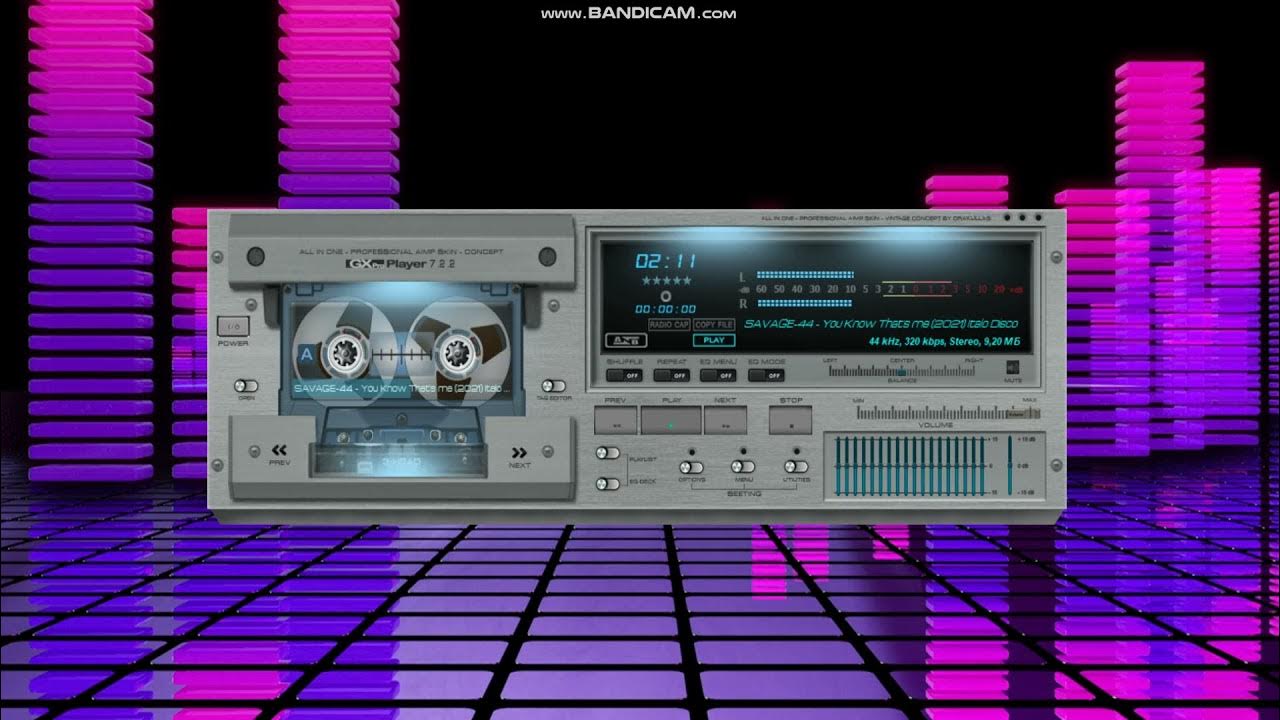Click the MUTE speaker icon
The width and height of the screenshot is (1280, 720).
tap(1012, 368)
